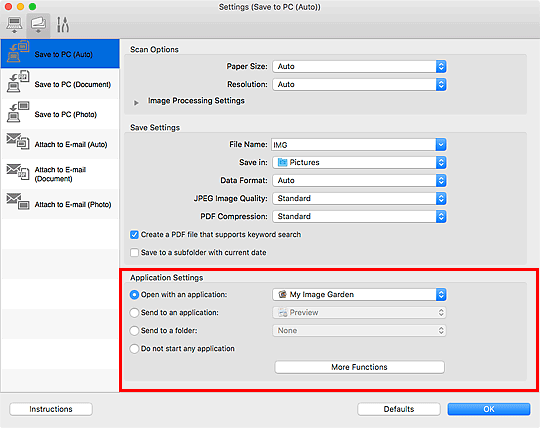Image resolution: width=540 pixels, height=428 pixels.
Task: Click the File Name text field containing IMG
Action: coord(353,145)
